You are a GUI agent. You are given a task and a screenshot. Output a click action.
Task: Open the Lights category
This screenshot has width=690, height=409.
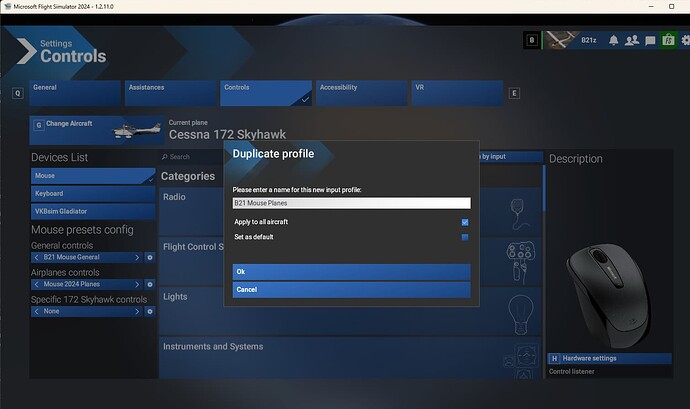click(x=191, y=312)
